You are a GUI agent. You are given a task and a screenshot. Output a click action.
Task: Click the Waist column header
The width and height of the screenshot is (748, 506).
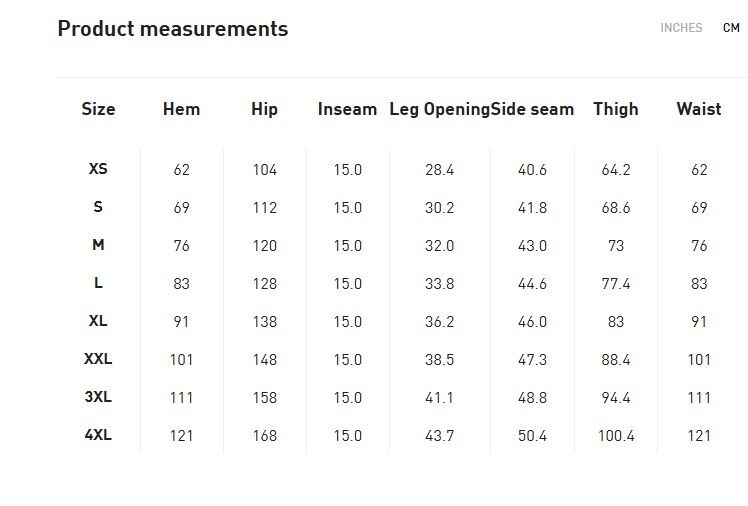pos(698,110)
